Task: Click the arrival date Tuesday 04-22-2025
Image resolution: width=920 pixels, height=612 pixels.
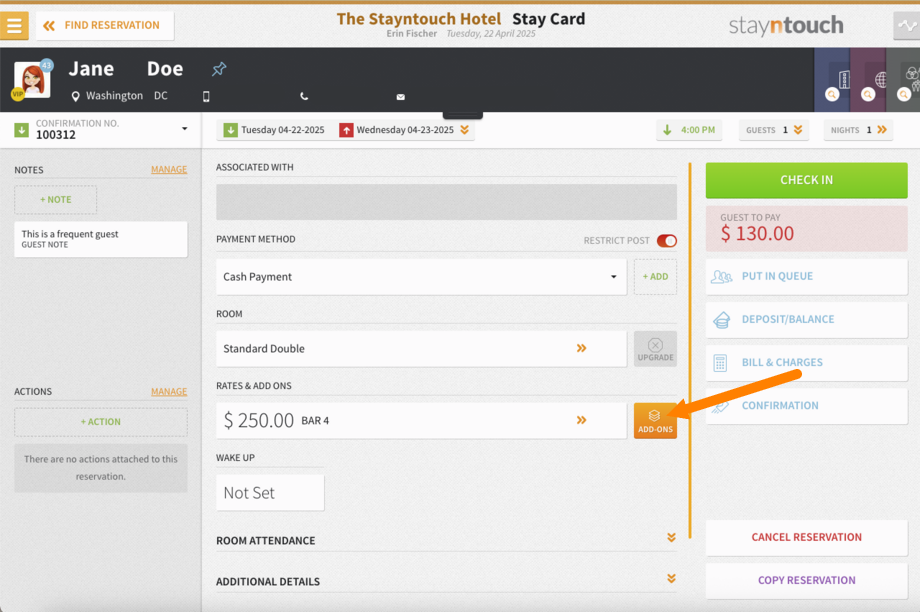Action: tap(282, 130)
